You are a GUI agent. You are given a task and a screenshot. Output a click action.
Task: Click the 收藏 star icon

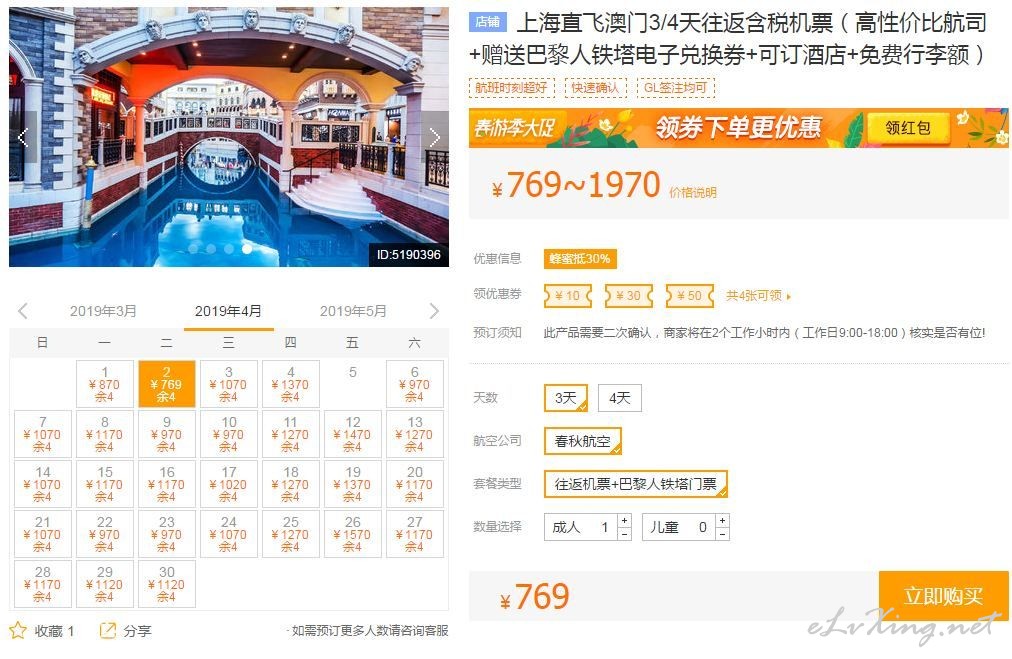click(18, 631)
